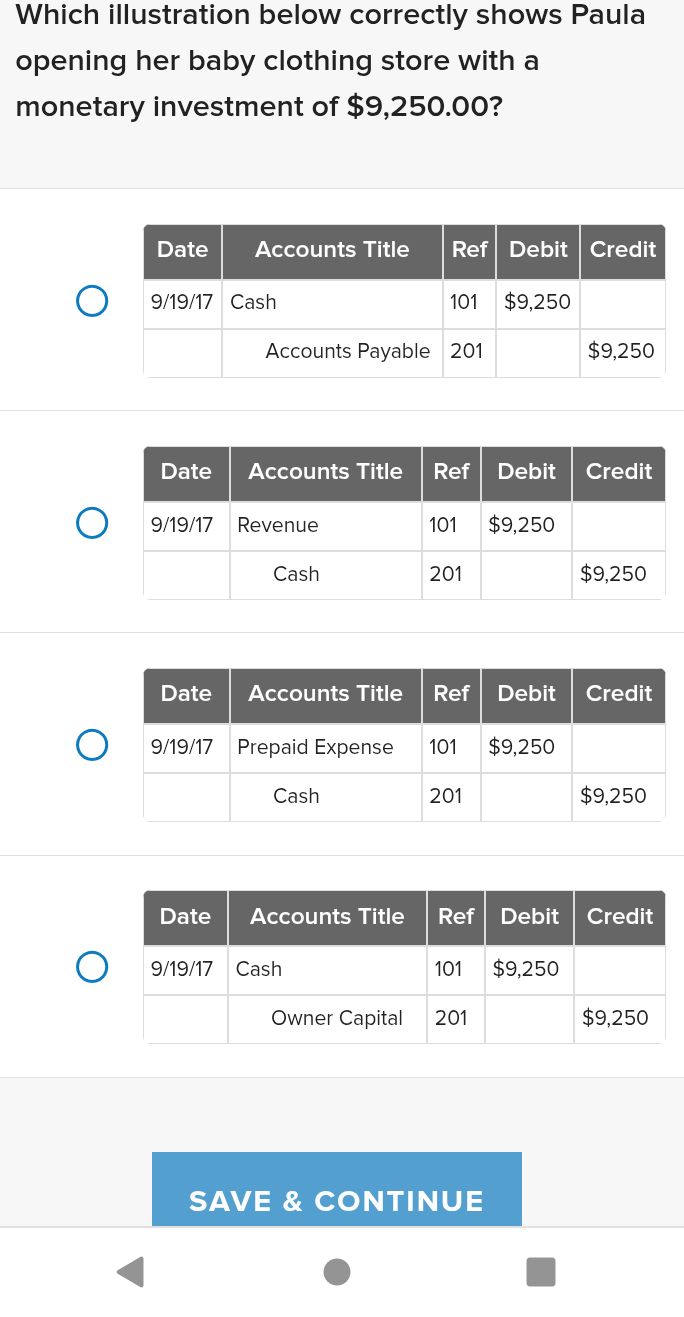Tap the $9,250 credit beside Accounts Payable
The height and width of the screenshot is (1317, 684).
pyautogui.click(x=621, y=351)
